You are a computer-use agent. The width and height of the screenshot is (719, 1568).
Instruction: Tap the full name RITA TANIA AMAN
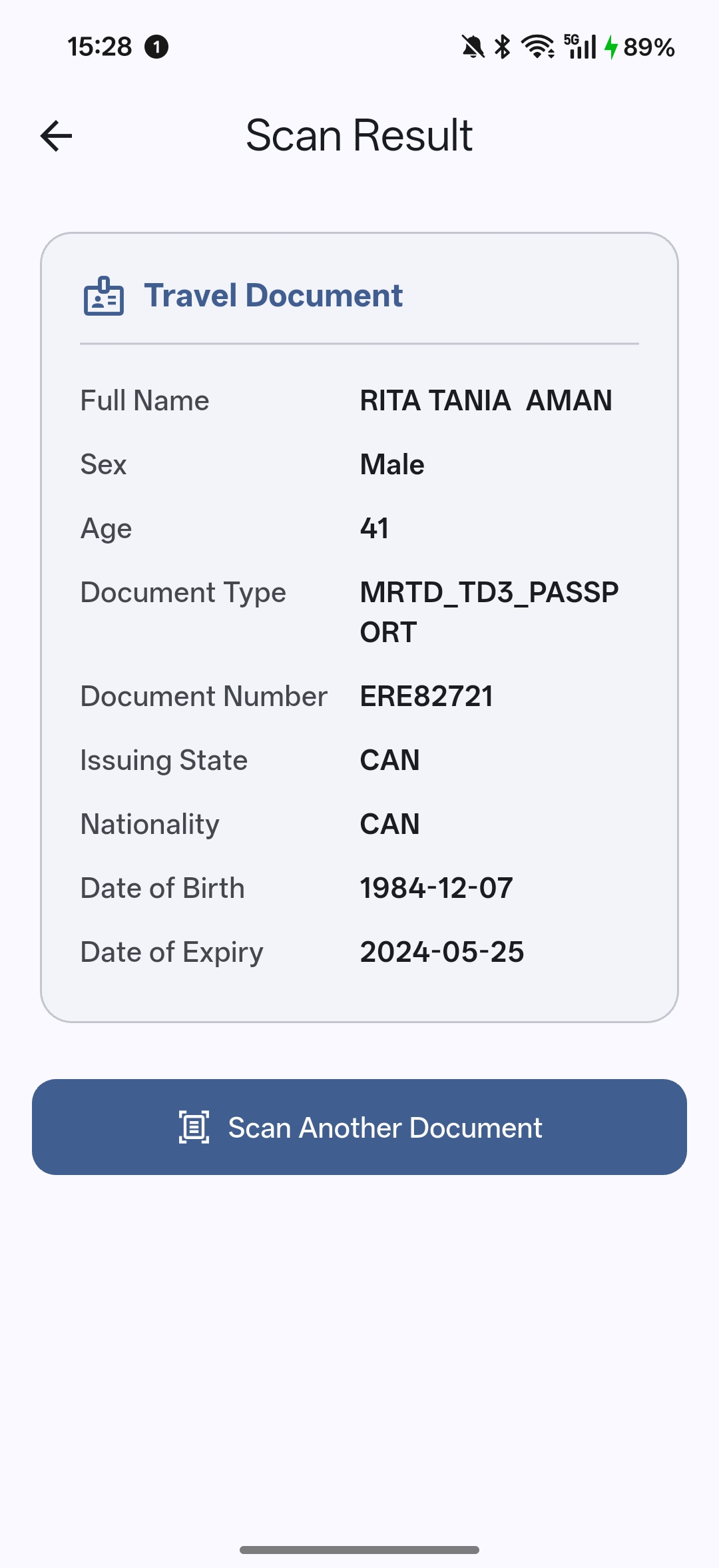tap(485, 400)
